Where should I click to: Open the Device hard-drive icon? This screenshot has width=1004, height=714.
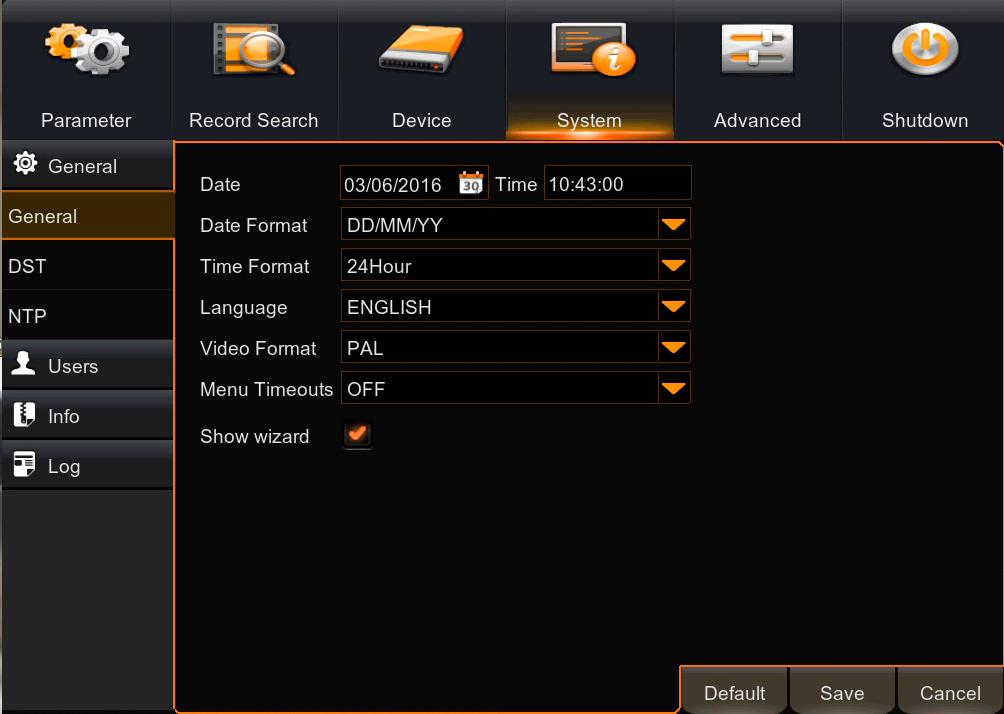pyautogui.click(x=421, y=49)
